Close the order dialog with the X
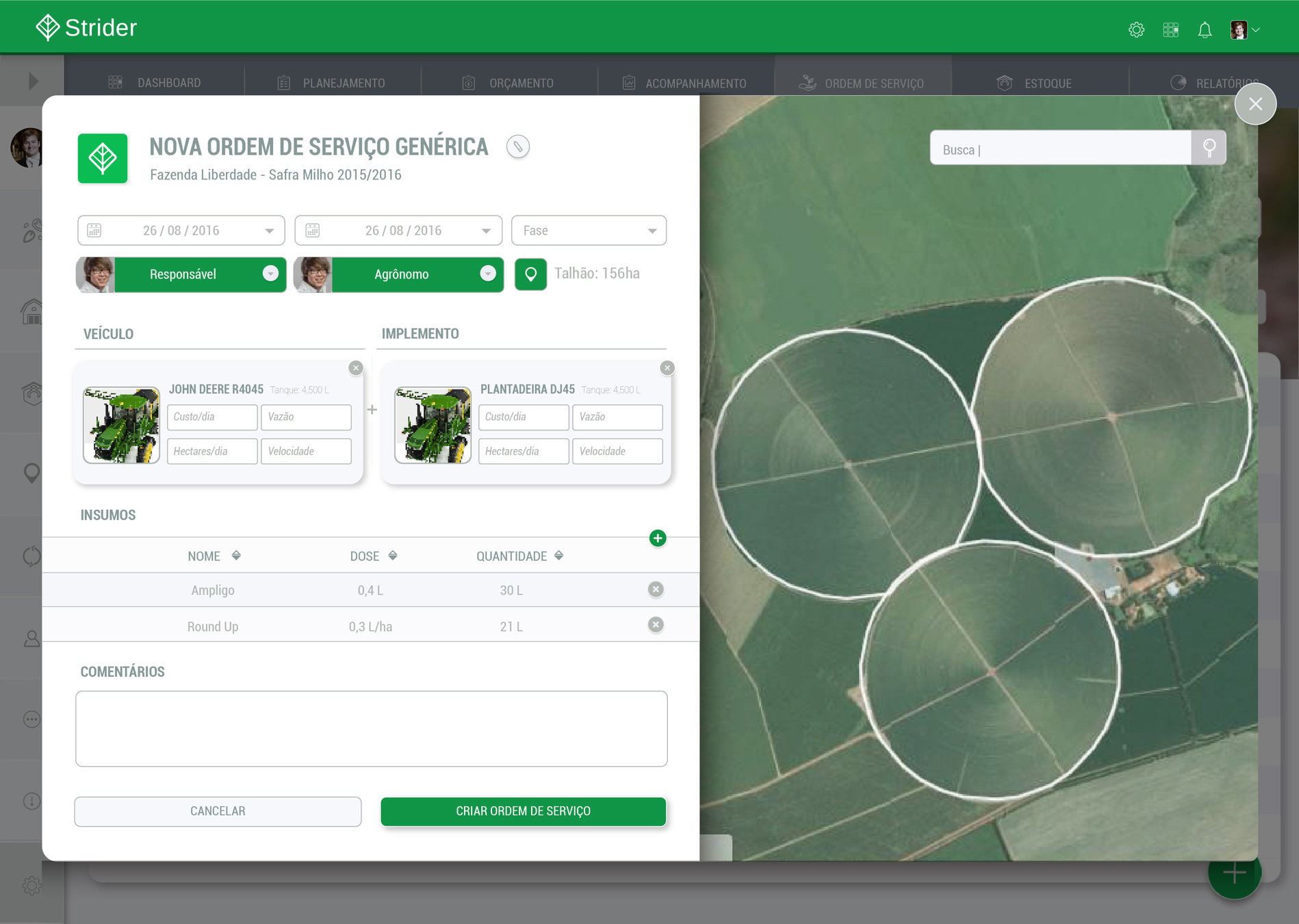Image resolution: width=1299 pixels, height=924 pixels. (x=1255, y=104)
